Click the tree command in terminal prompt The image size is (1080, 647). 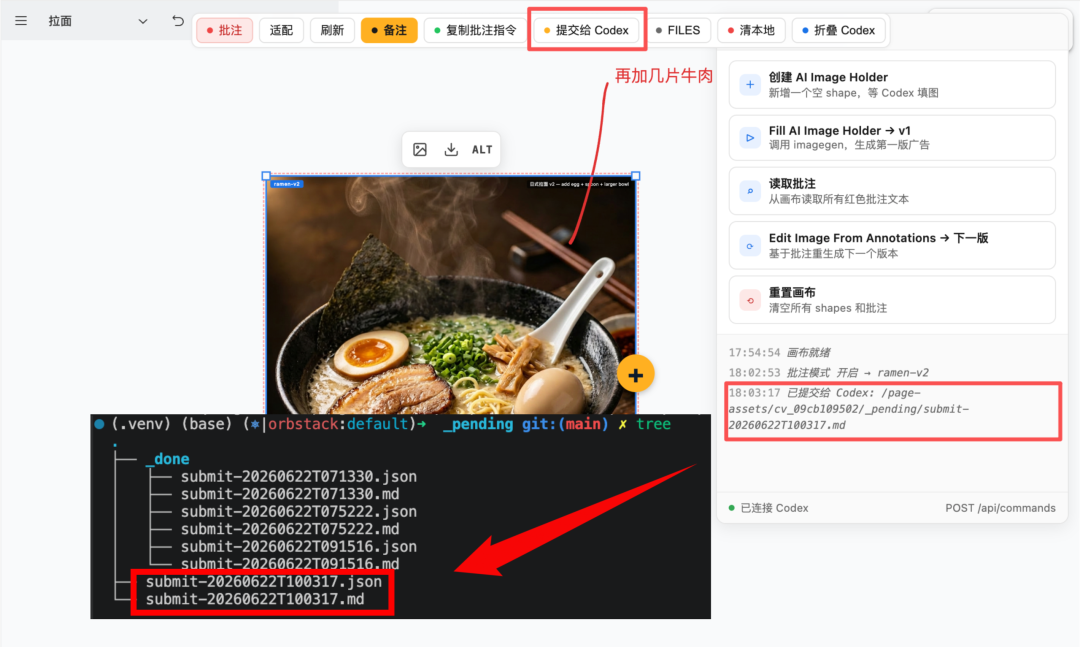pos(654,424)
